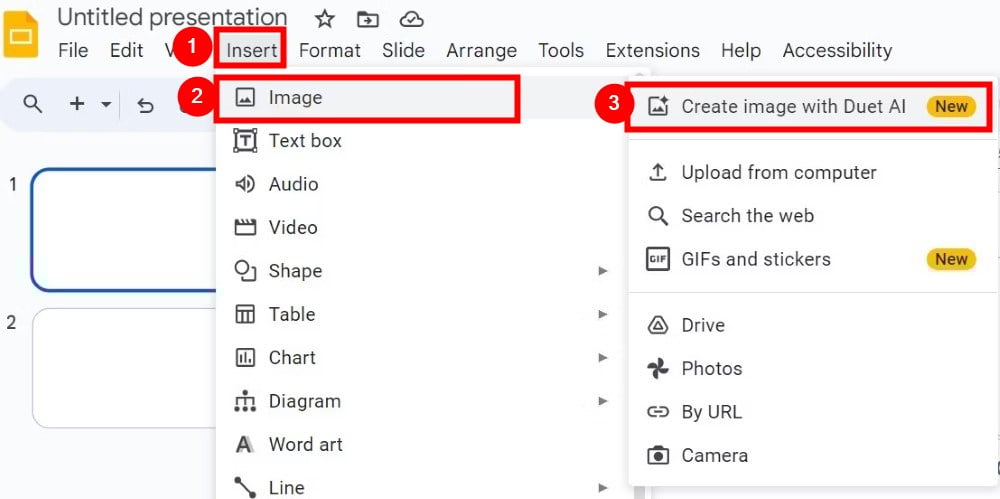Viewport: 1000px width, 499px height.
Task: Choose Upload from computer
Action: pyautogui.click(x=812, y=172)
